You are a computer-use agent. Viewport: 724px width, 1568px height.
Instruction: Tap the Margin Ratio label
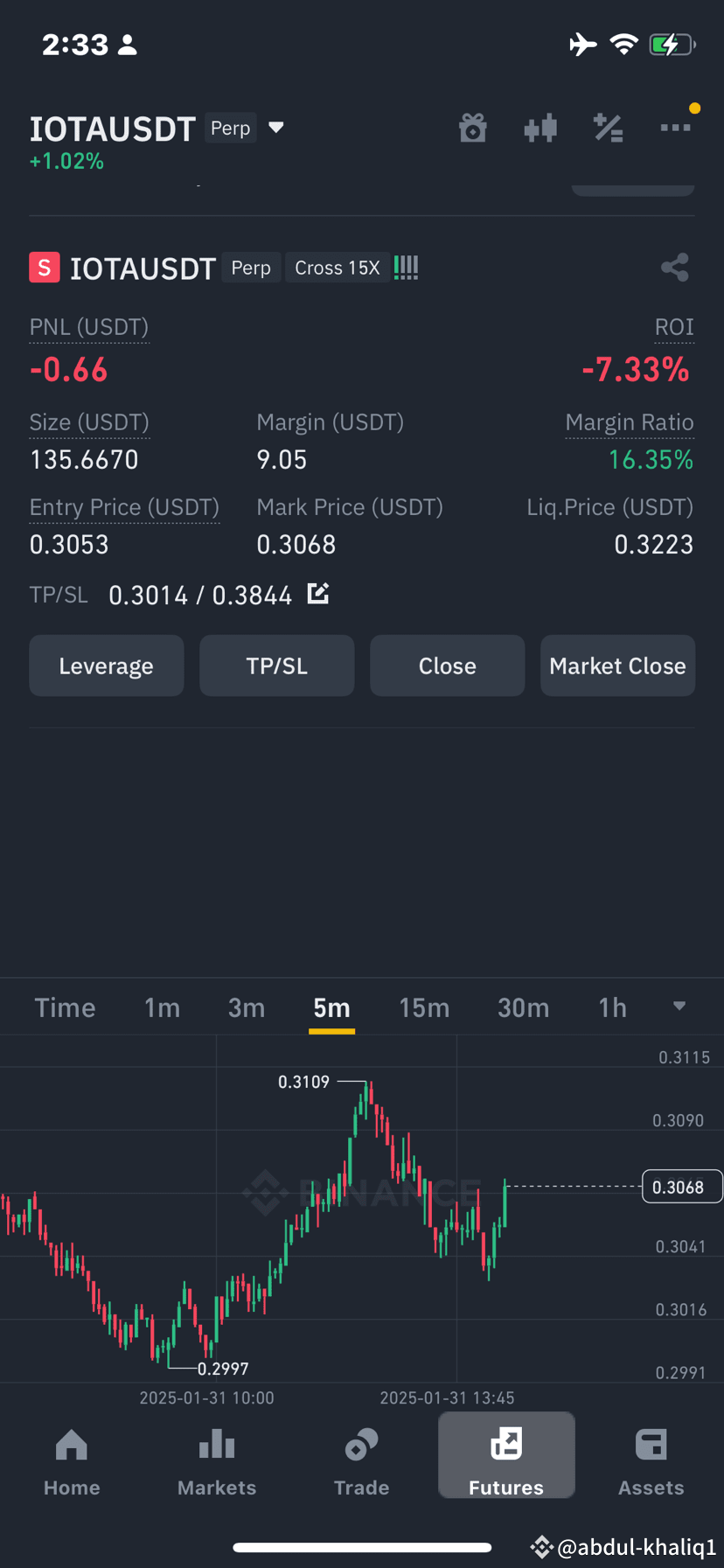click(x=630, y=422)
